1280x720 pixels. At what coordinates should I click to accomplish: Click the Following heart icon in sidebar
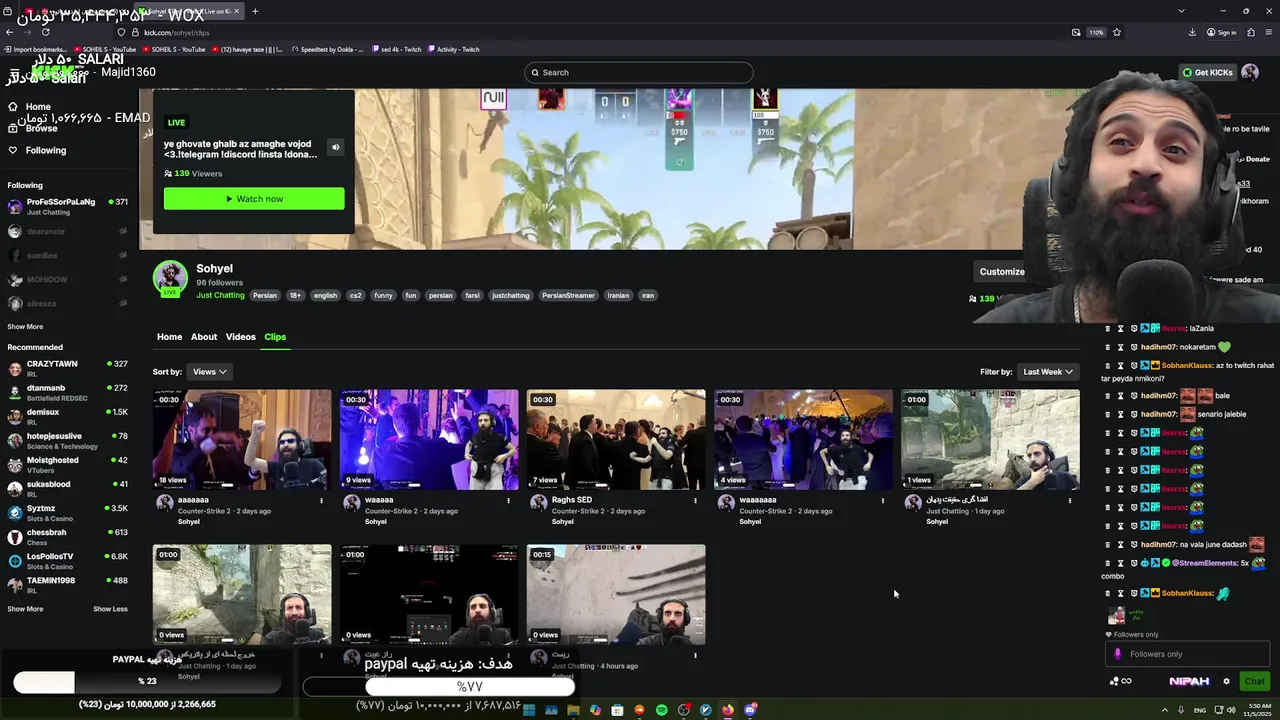(13, 150)
